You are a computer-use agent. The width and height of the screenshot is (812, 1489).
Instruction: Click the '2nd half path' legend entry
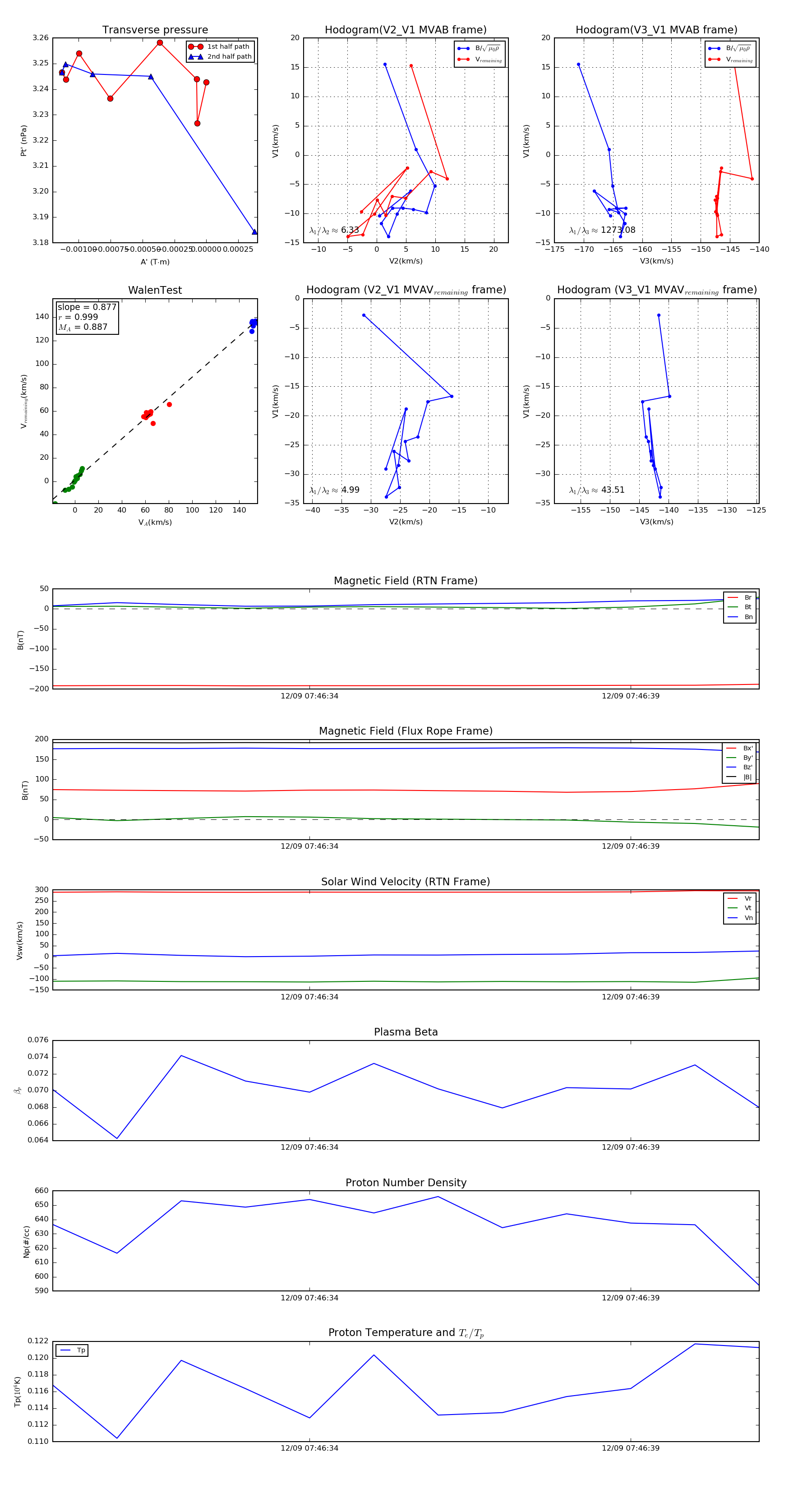[220, 57]
